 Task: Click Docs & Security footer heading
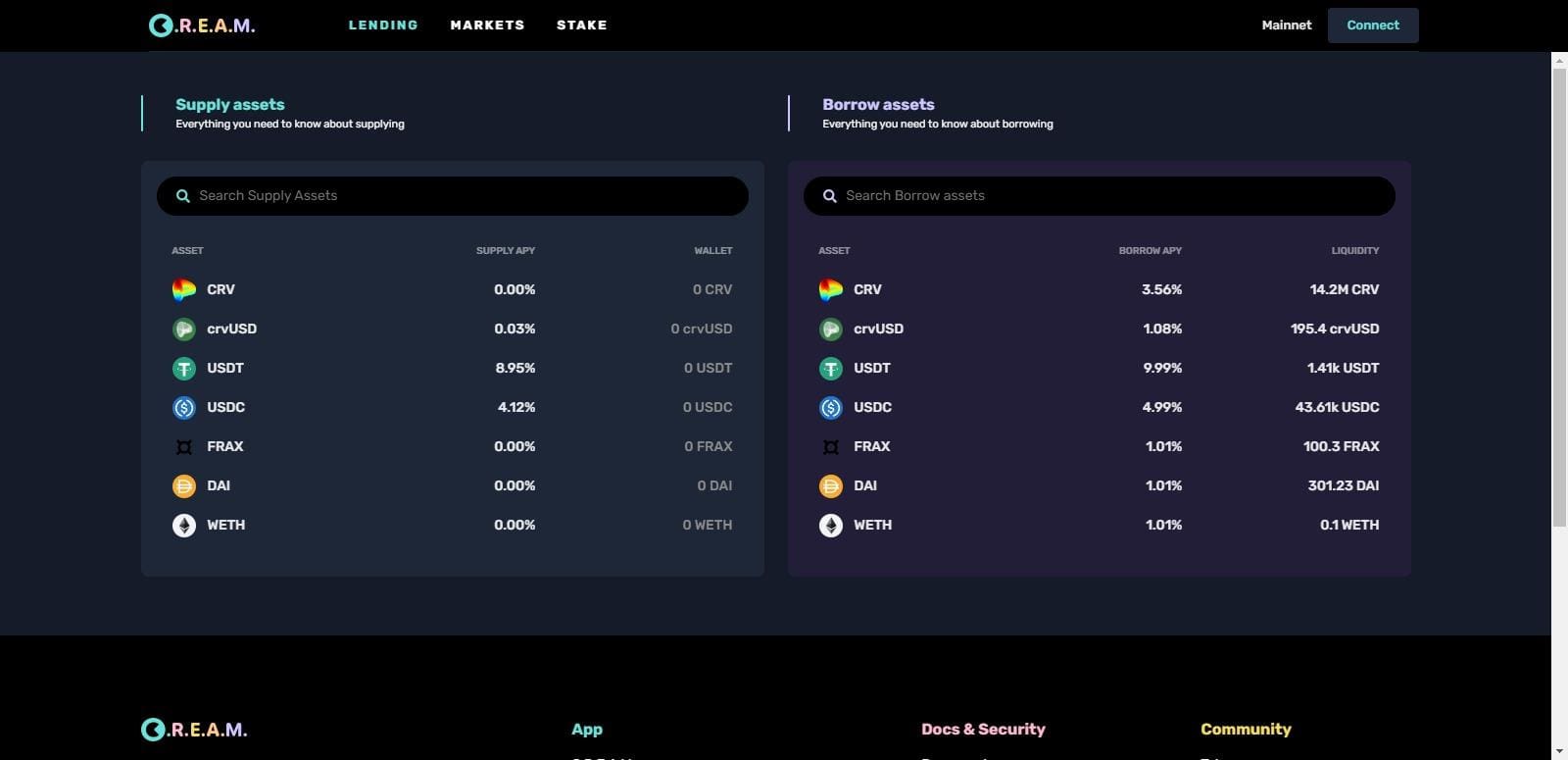(983, 730)
